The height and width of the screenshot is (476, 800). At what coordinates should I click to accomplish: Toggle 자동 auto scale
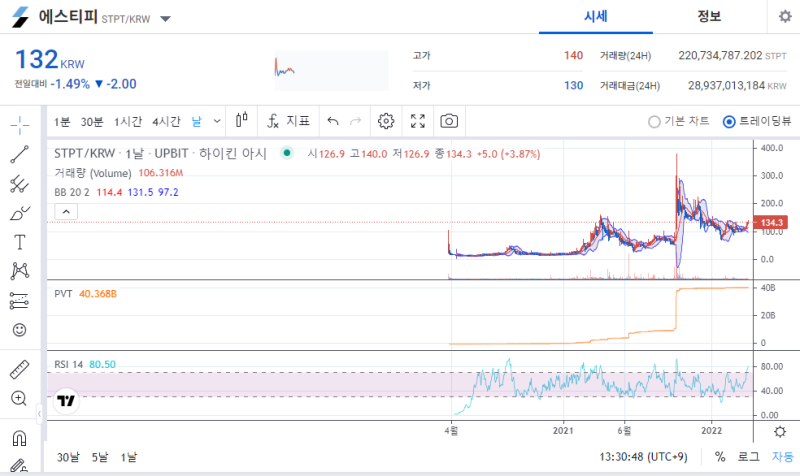pos(783,457)
